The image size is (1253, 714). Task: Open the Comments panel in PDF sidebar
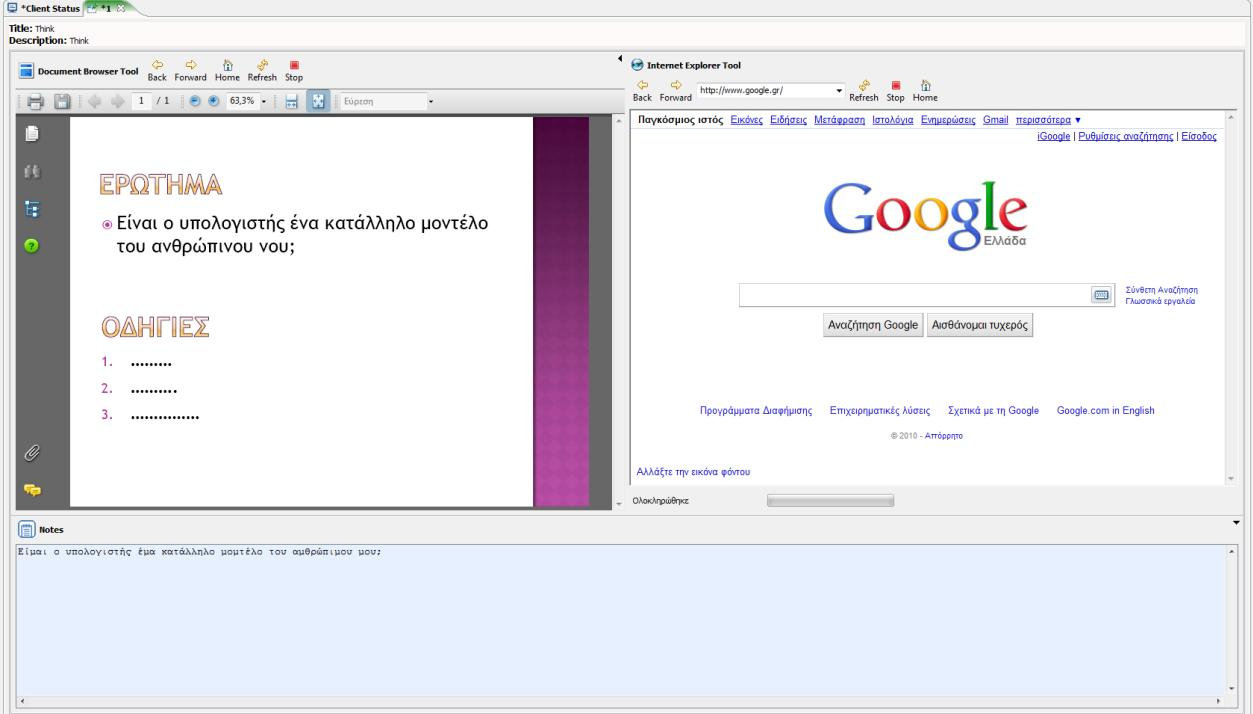pyautogui.click(x=31, y=490)
